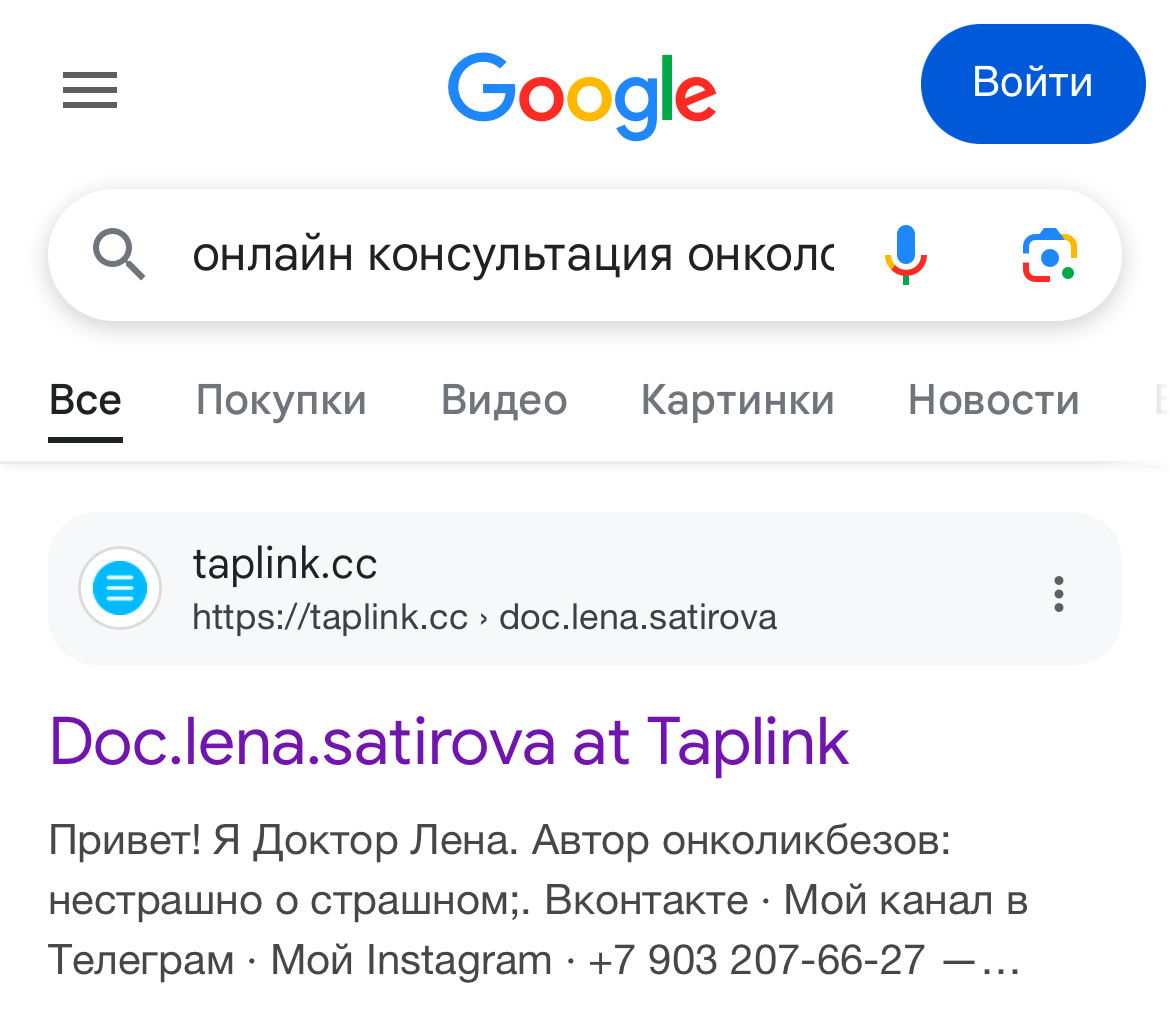
Task: Open the Видео results tab
Action: pos(503,399)
